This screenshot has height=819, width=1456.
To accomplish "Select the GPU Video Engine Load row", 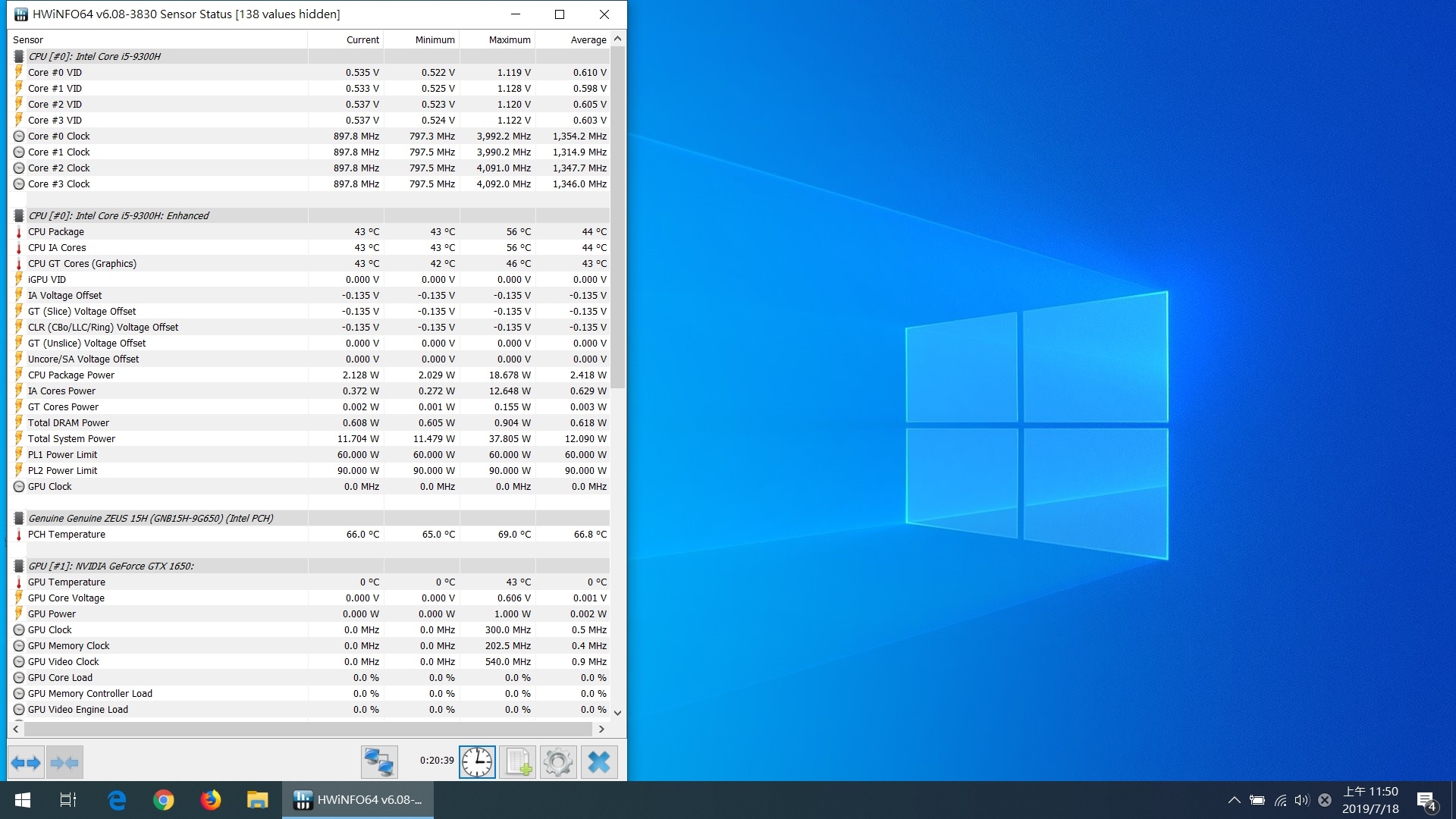I will [309, 709].
